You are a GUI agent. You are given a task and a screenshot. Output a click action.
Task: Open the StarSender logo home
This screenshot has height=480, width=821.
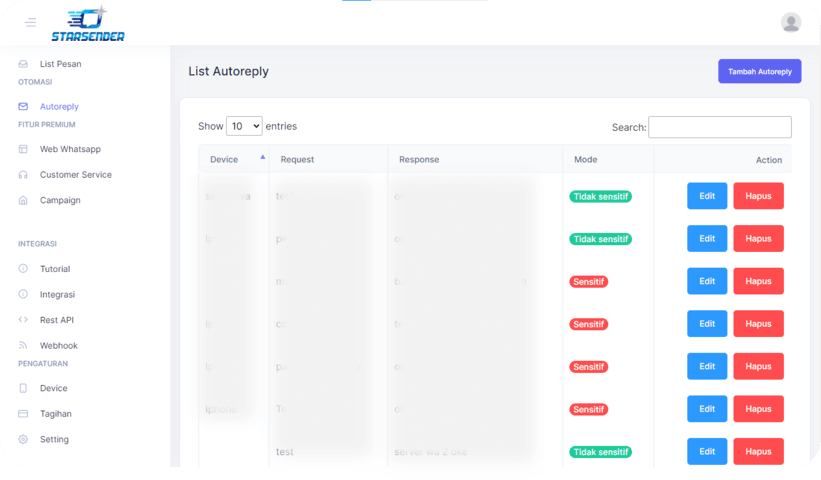tap(88, 24)
